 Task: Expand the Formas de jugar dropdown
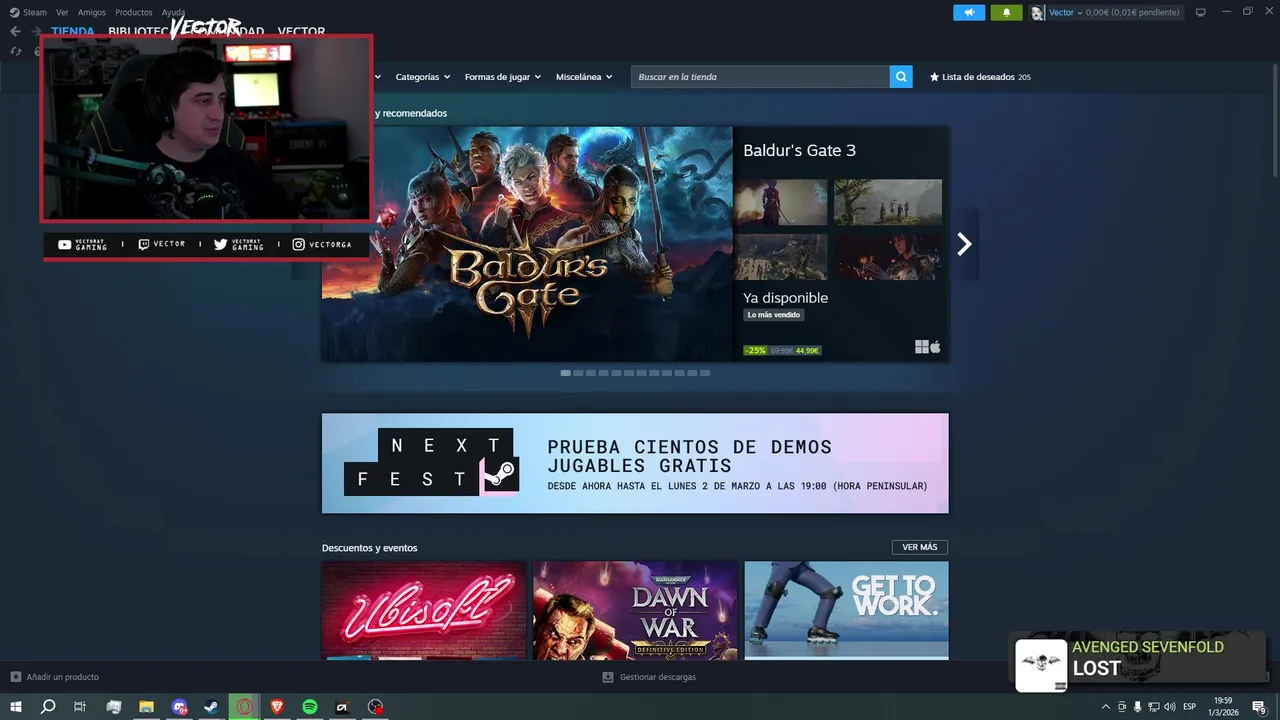tap(502, 77)
